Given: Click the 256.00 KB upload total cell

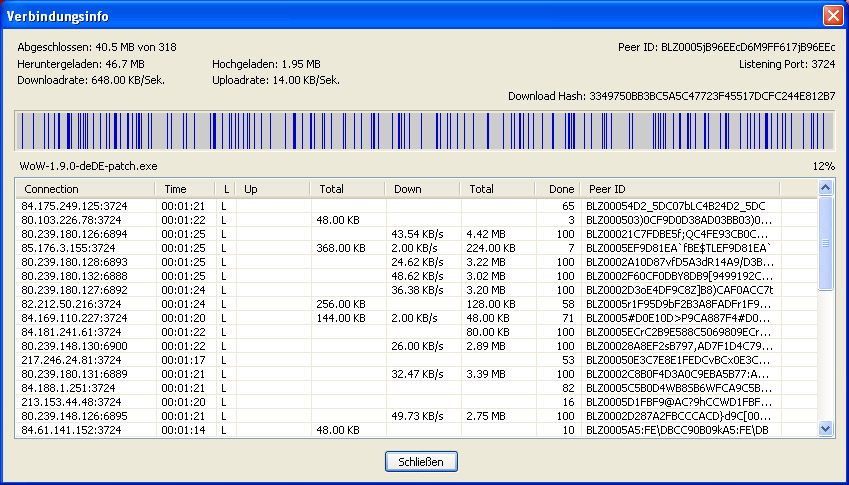Looking at the screenshot, I should click(341, 304).
